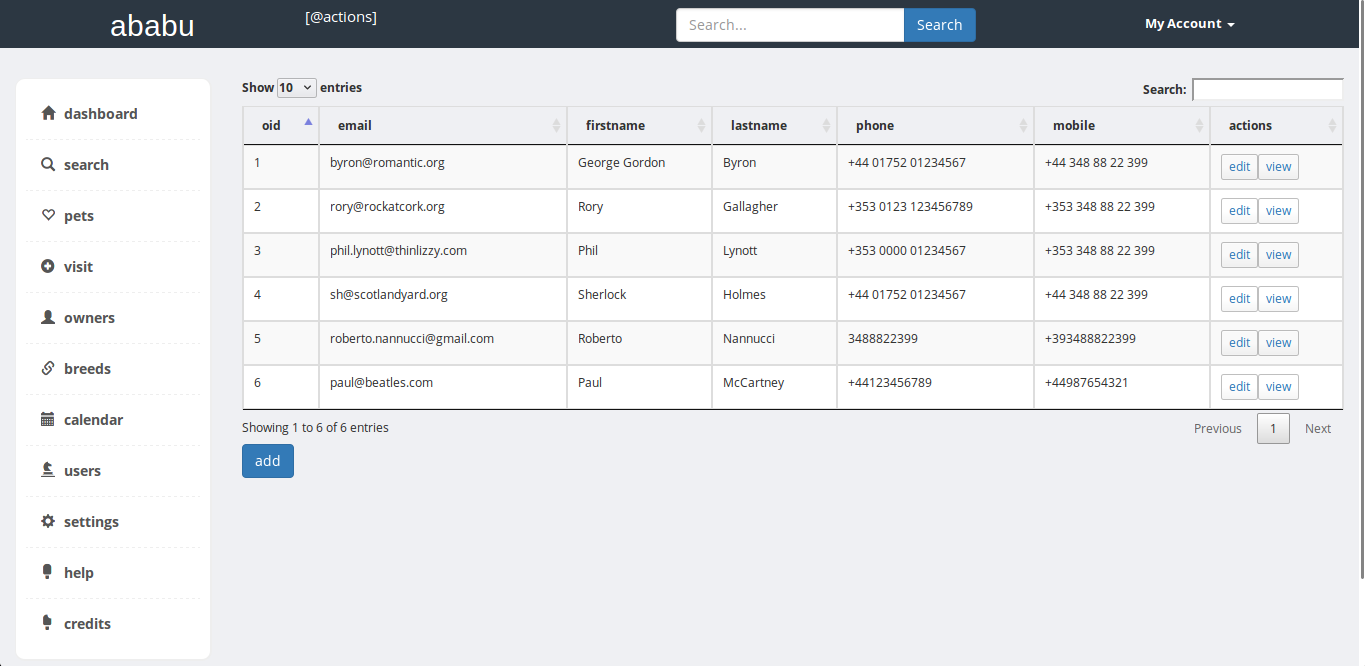Screen dimensions: 1365x666
Task: Click the page vertical scrollbar
Action: [x=1361, y=290]
